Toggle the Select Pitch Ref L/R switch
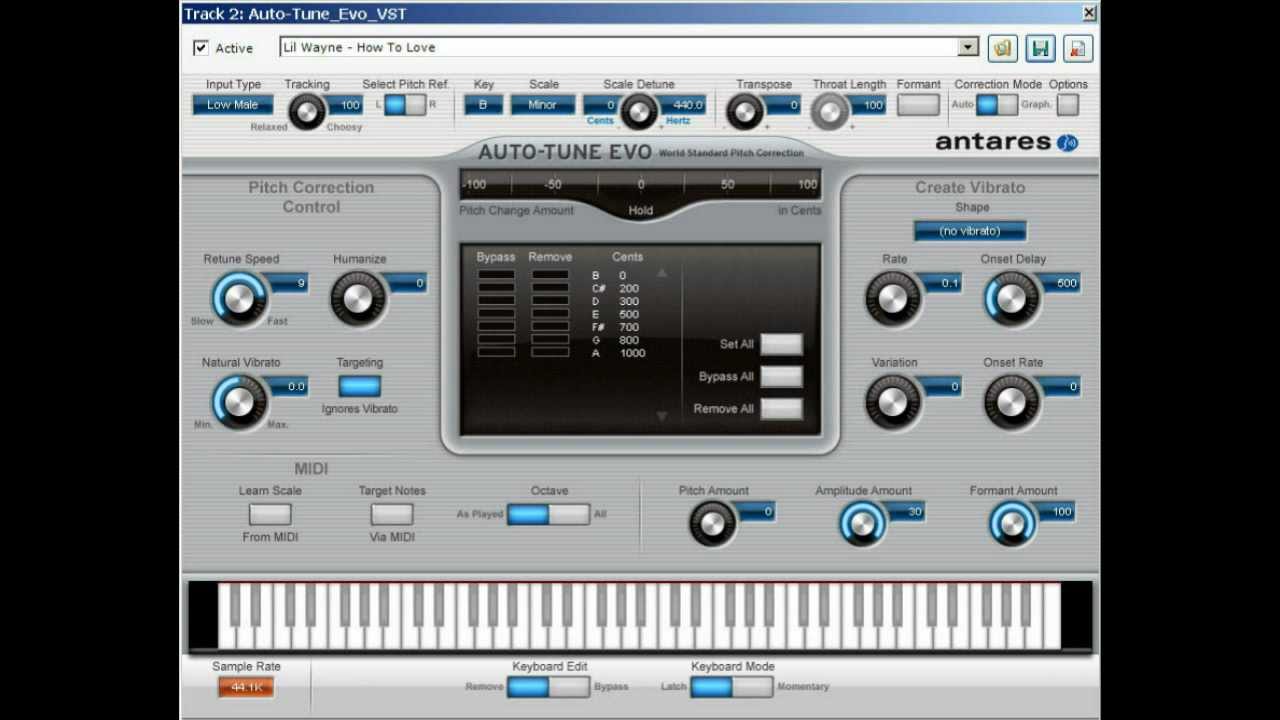Screen dimensions: 1280x720 click(x=405, y=104)
